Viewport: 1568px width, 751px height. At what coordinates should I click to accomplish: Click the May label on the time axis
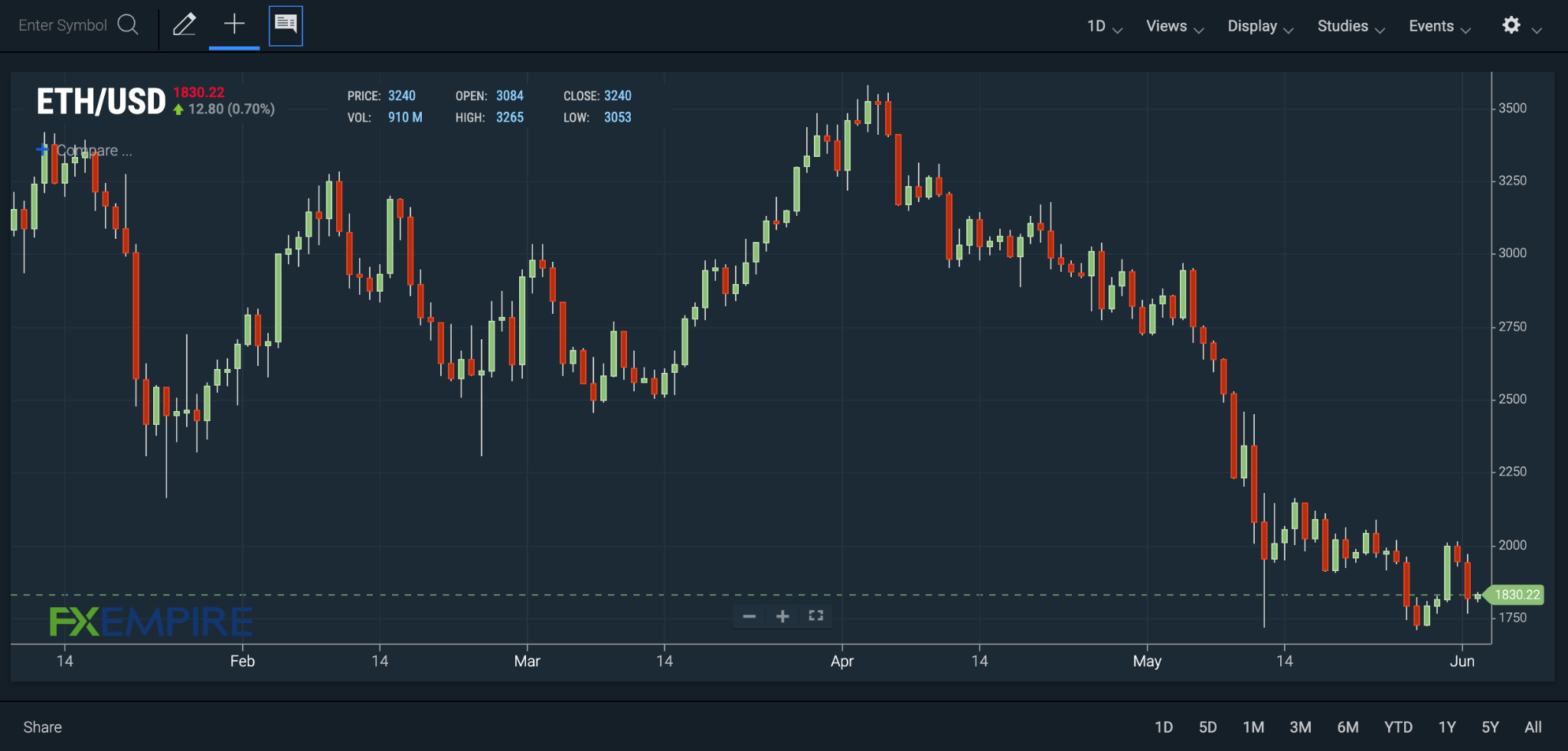point(1147,661)
